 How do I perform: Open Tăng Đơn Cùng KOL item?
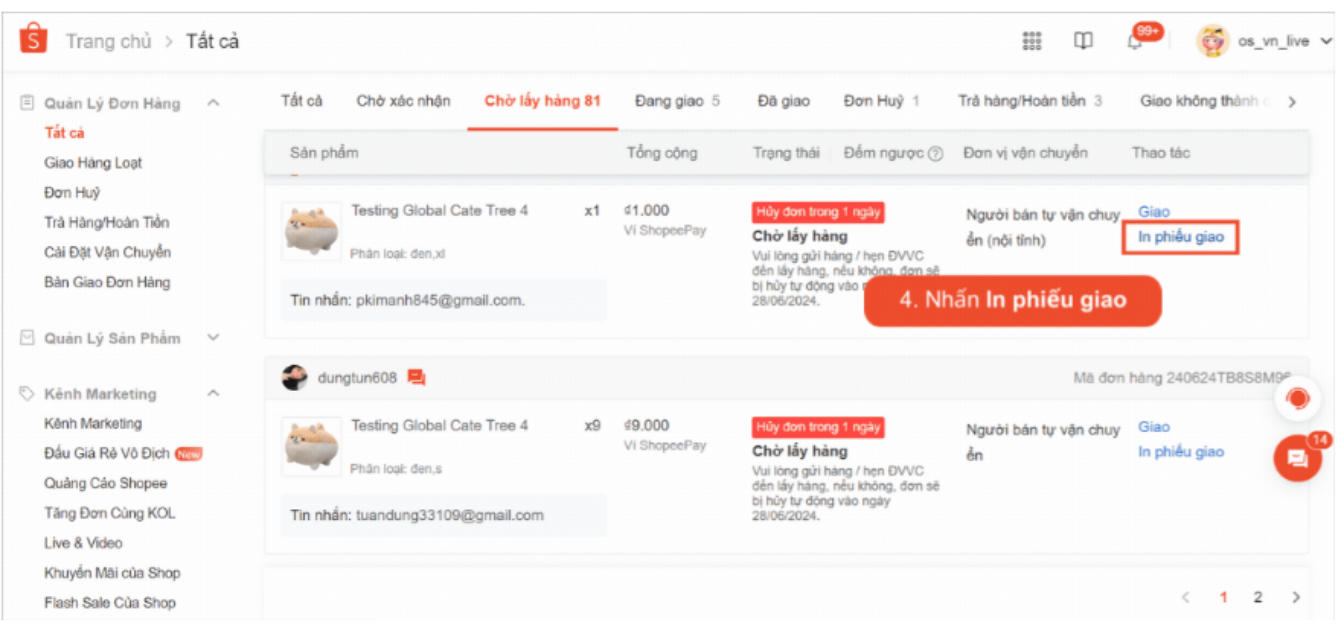click(x=110, y=513)
